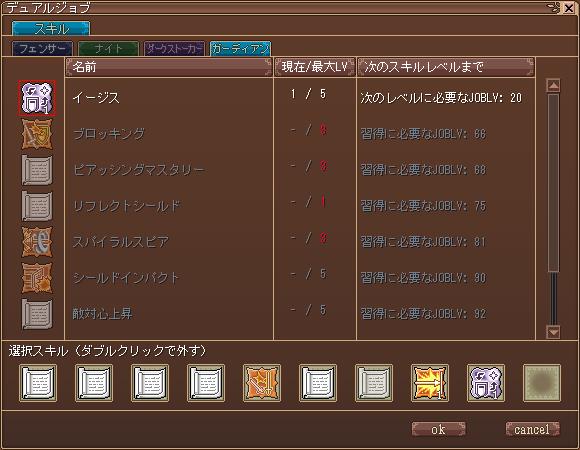Select the flaming arrow skill in selected skills
Viewport: 580px width, 450px height.
point(430,383)
